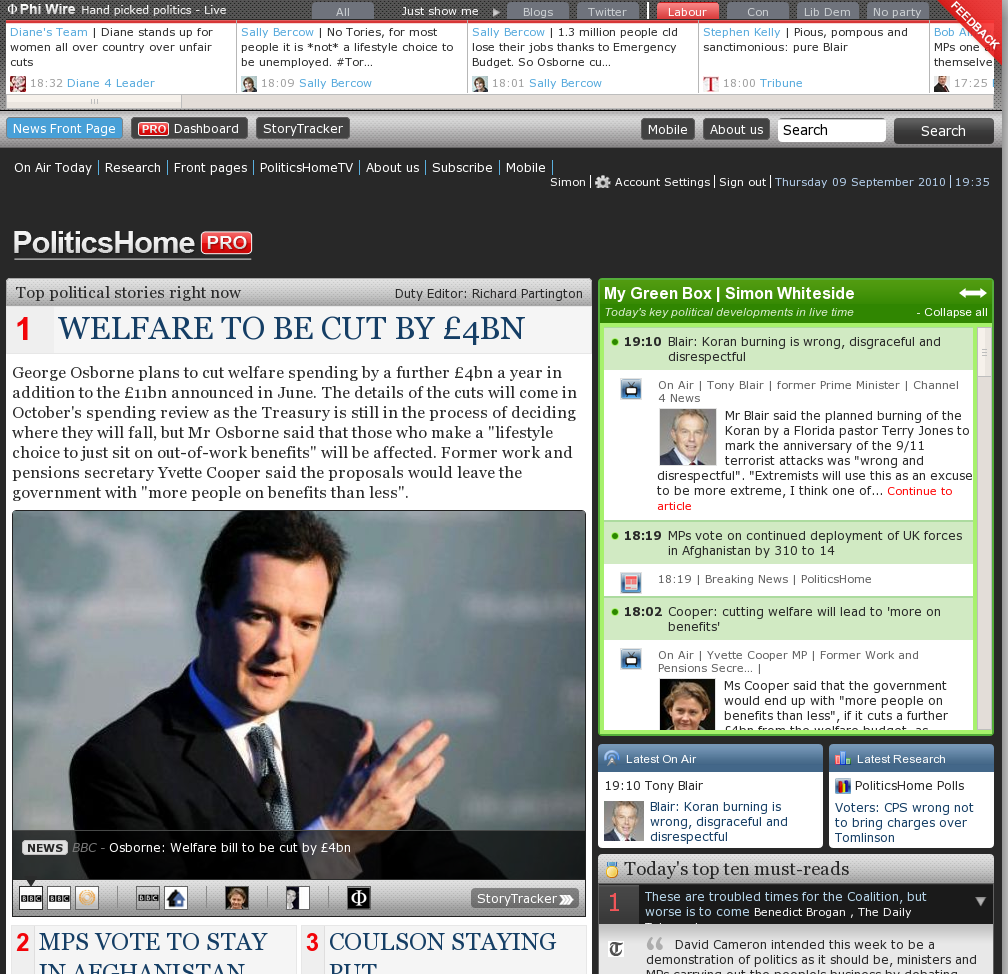Click the PoliticsHome Polls icon
The image size is (1008, 974).
click(843, 786)
